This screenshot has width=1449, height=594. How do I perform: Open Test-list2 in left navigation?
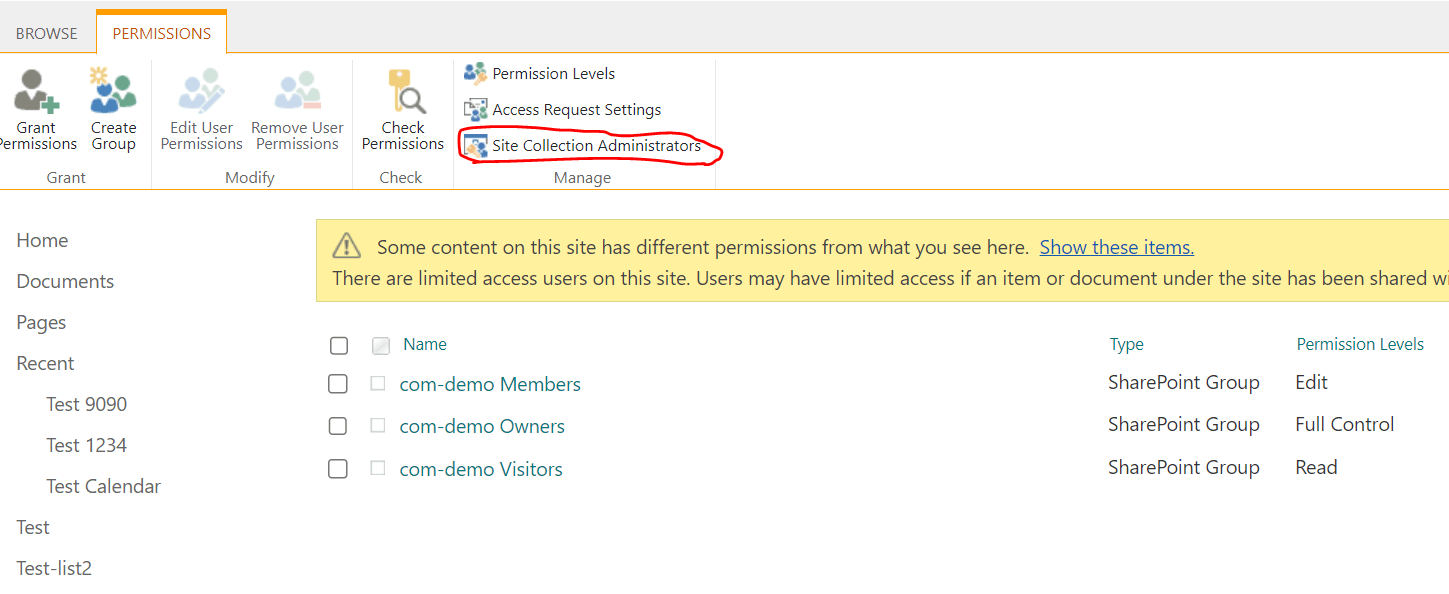pos(54,568)
